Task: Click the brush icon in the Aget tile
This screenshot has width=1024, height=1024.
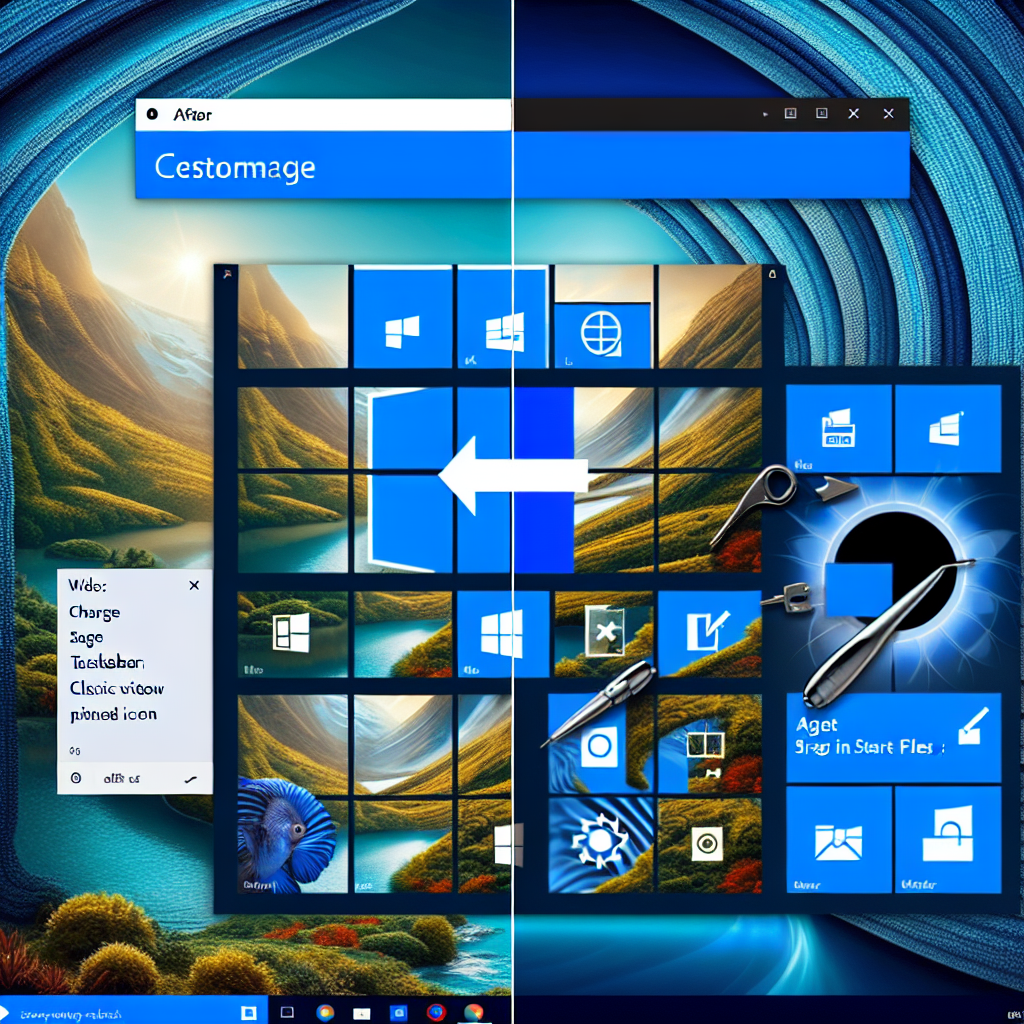Action: pyautogui.click(x=972, y=727)
